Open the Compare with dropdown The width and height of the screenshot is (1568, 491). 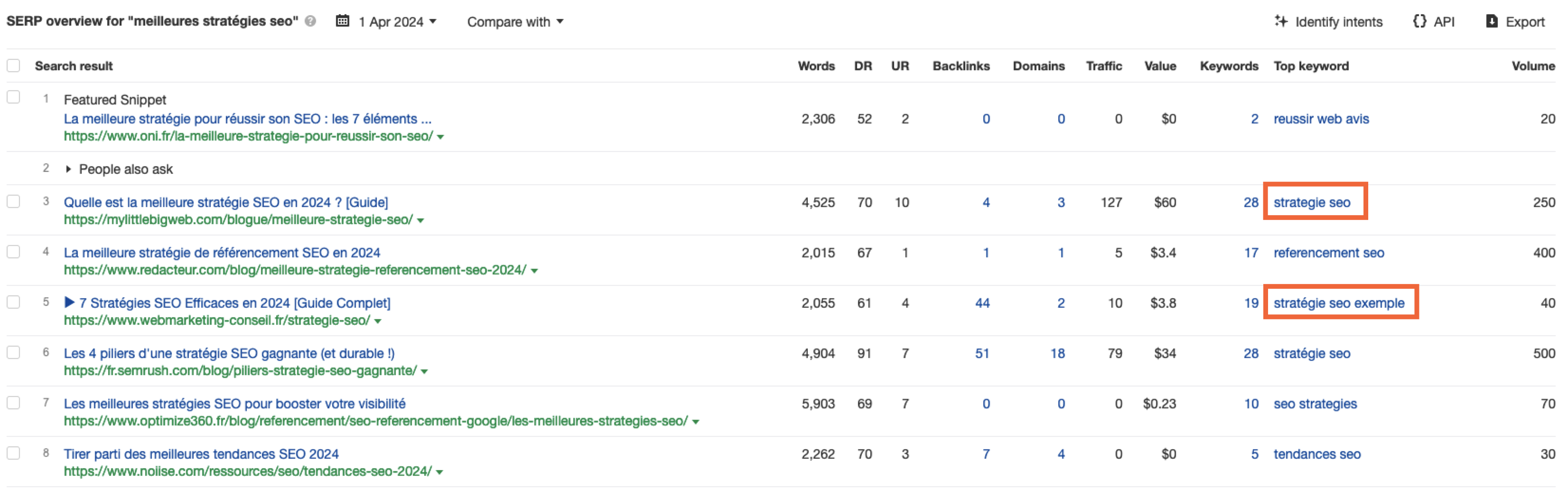tap(515, 22)
